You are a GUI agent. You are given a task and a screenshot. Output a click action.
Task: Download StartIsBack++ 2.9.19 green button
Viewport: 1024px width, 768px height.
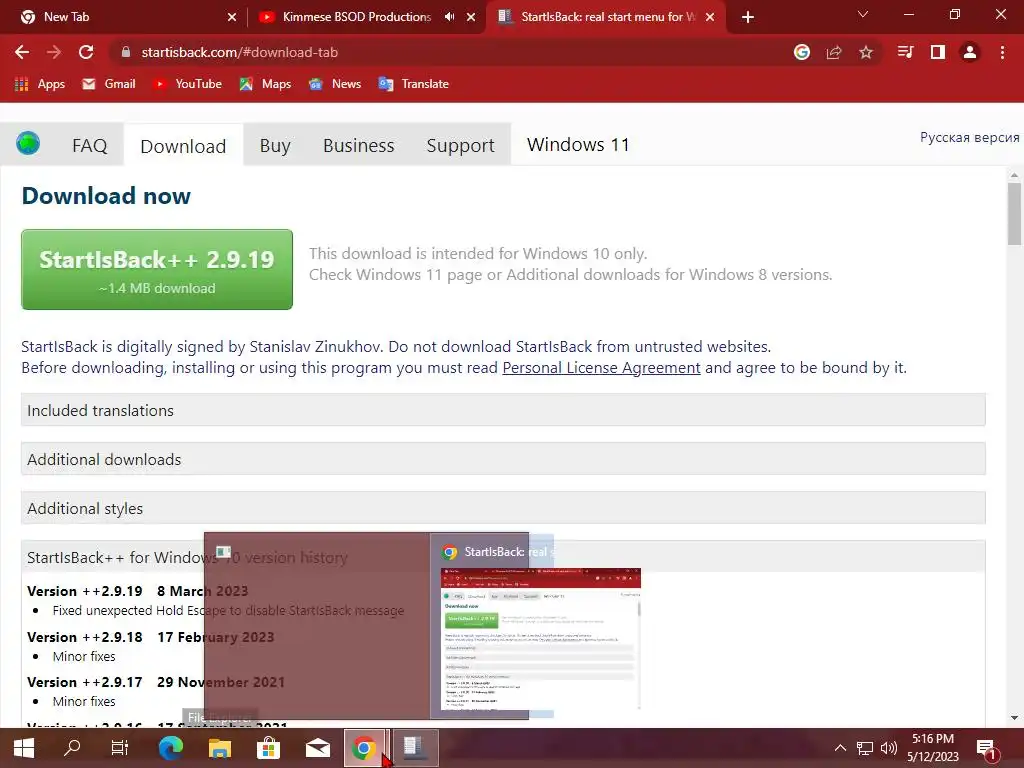pyautogui.click(x=157, y=269)
